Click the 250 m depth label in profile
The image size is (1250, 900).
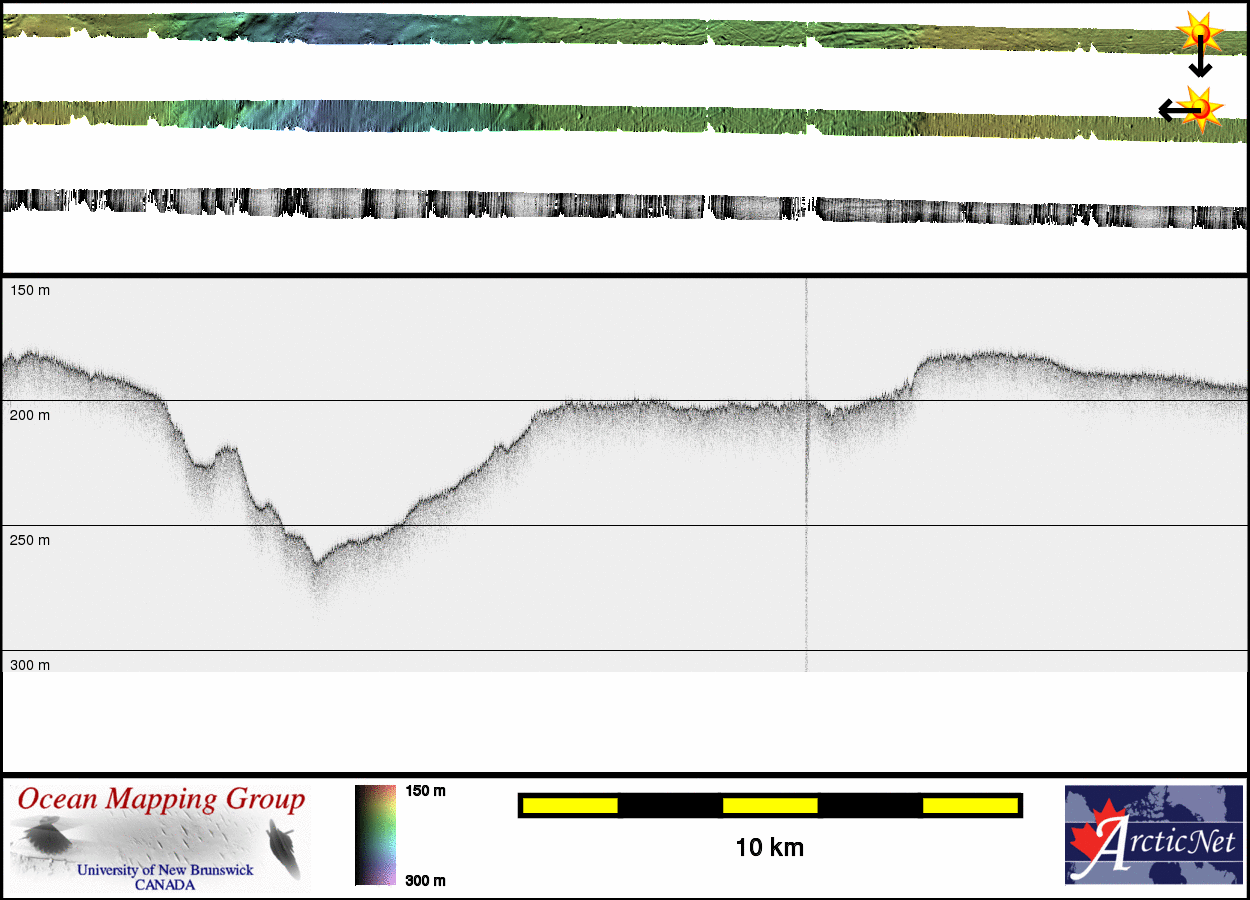pyautogui.click(x=30, y=540)
